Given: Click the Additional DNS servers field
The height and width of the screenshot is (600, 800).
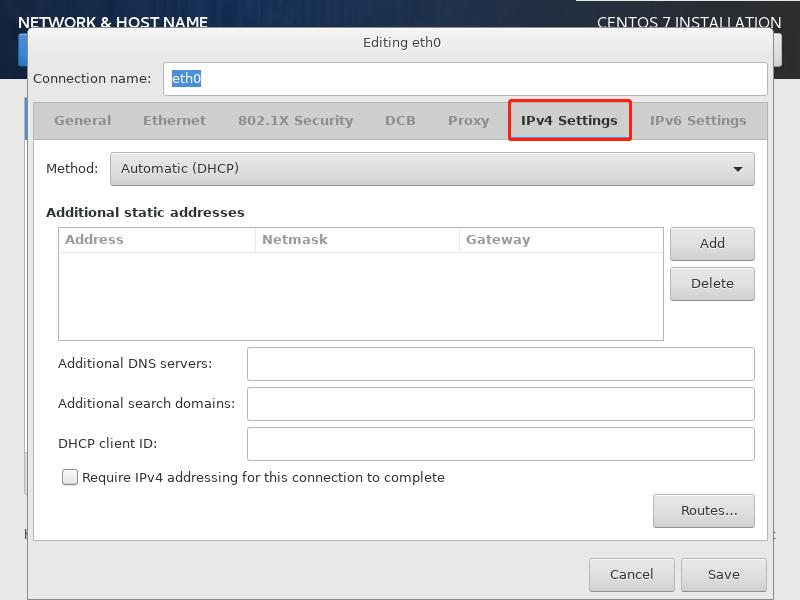Looking at the screenshot, I should tap(500, 363).
